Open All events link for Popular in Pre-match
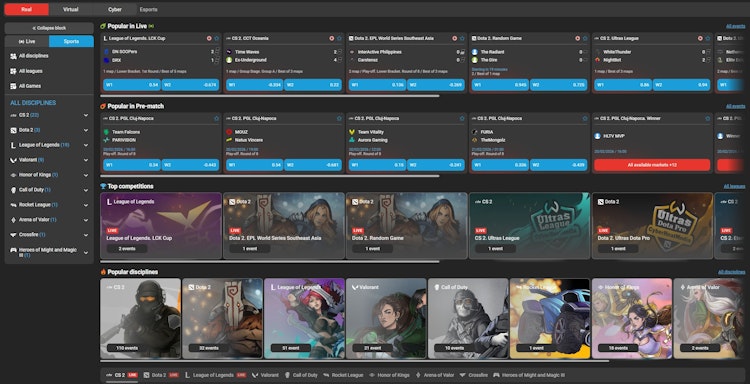 click(x=735, y=106)
